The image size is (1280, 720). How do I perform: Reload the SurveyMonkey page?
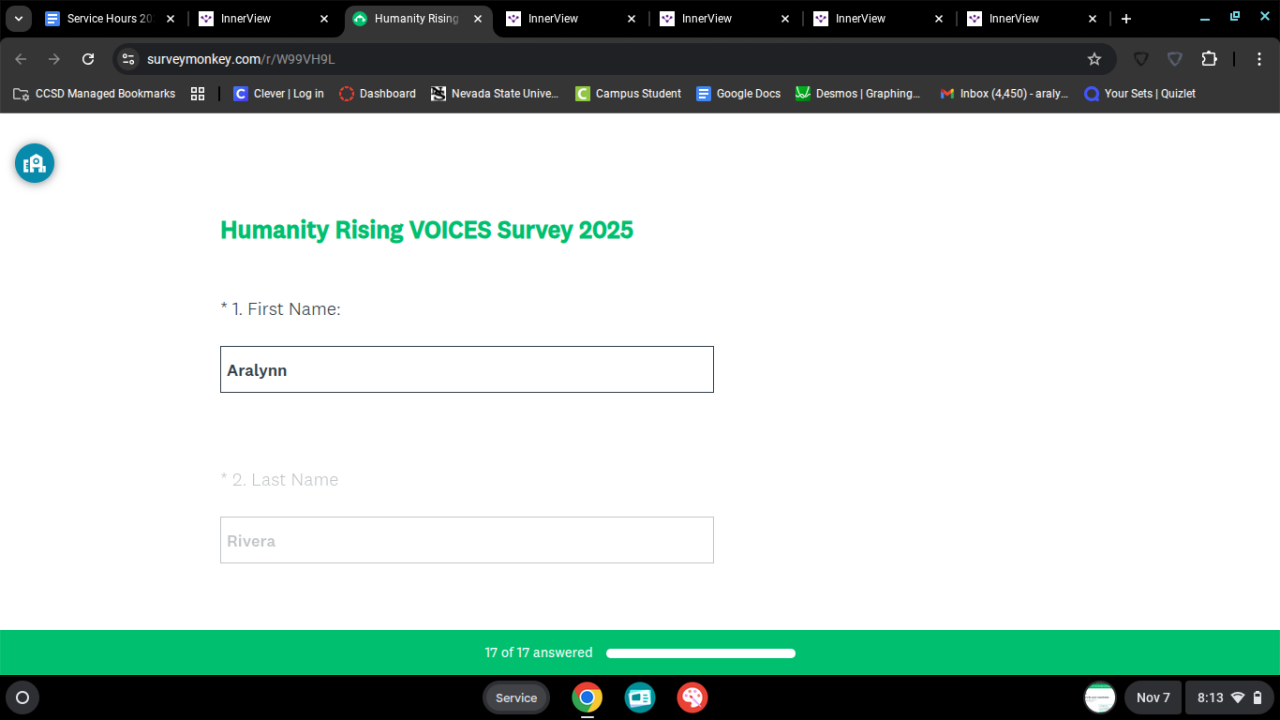pos(88,59)
